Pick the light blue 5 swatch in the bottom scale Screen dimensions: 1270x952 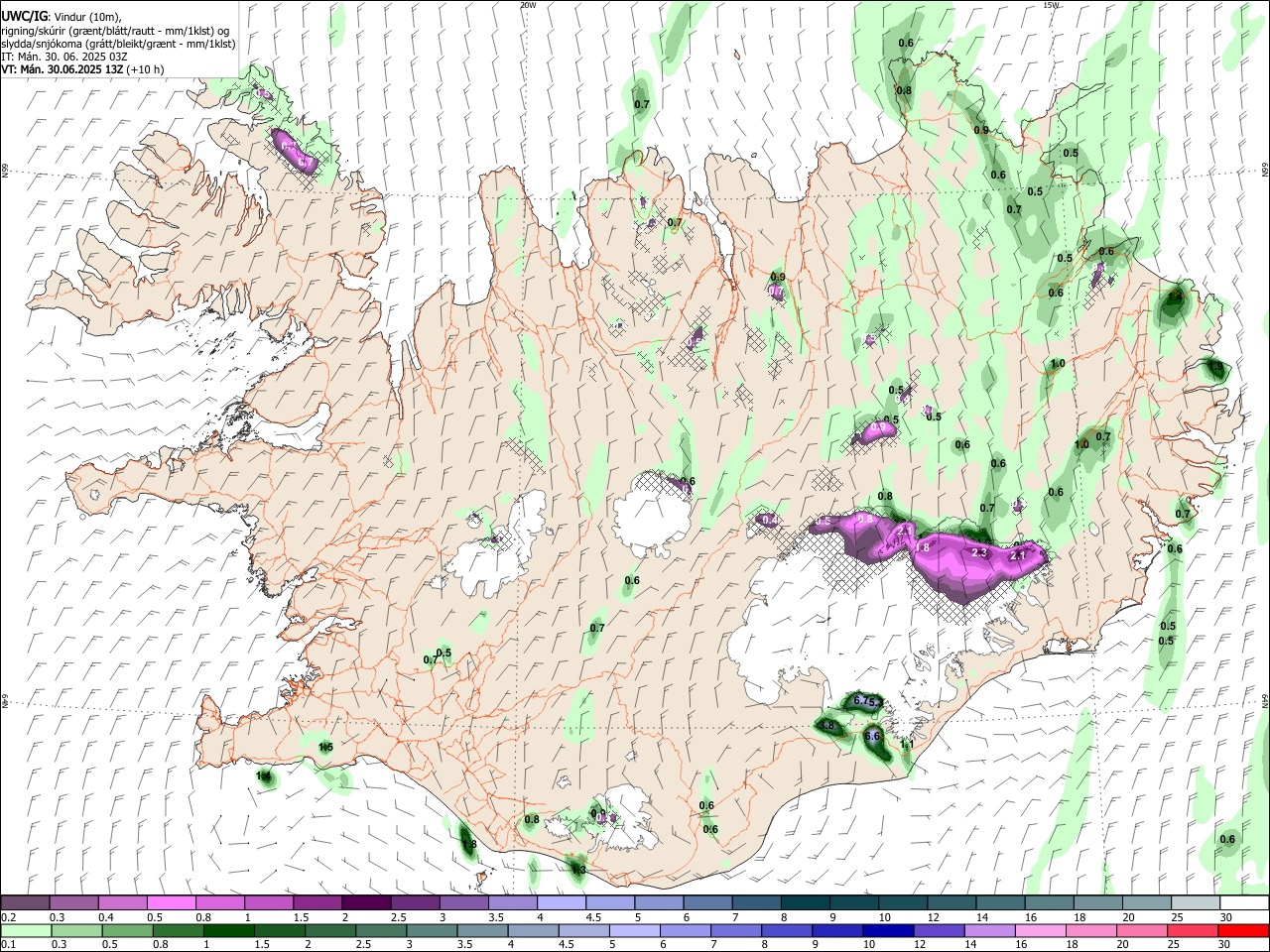pos(633,930)
